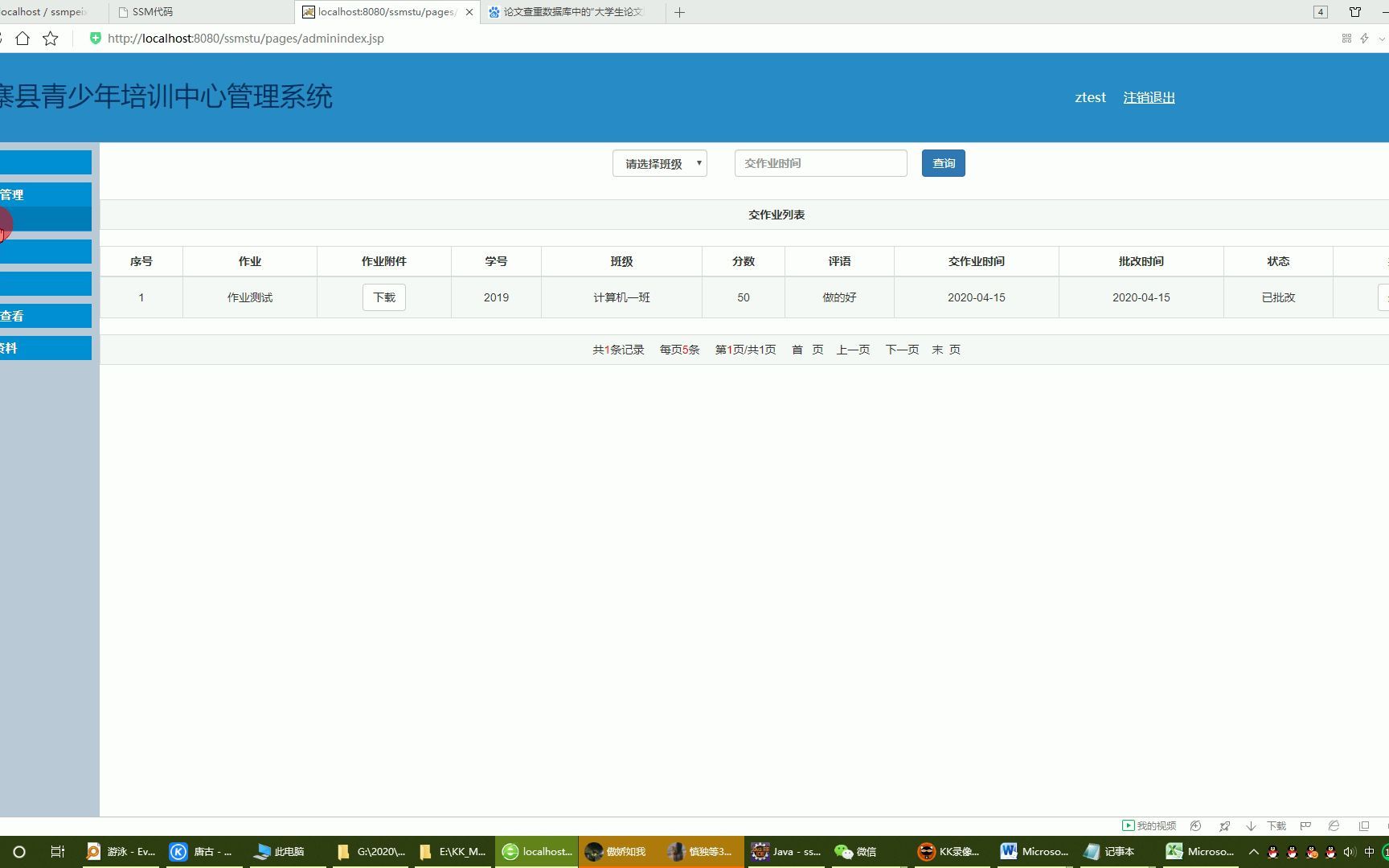Click the favorites star in the toolbar

(49, 38)
